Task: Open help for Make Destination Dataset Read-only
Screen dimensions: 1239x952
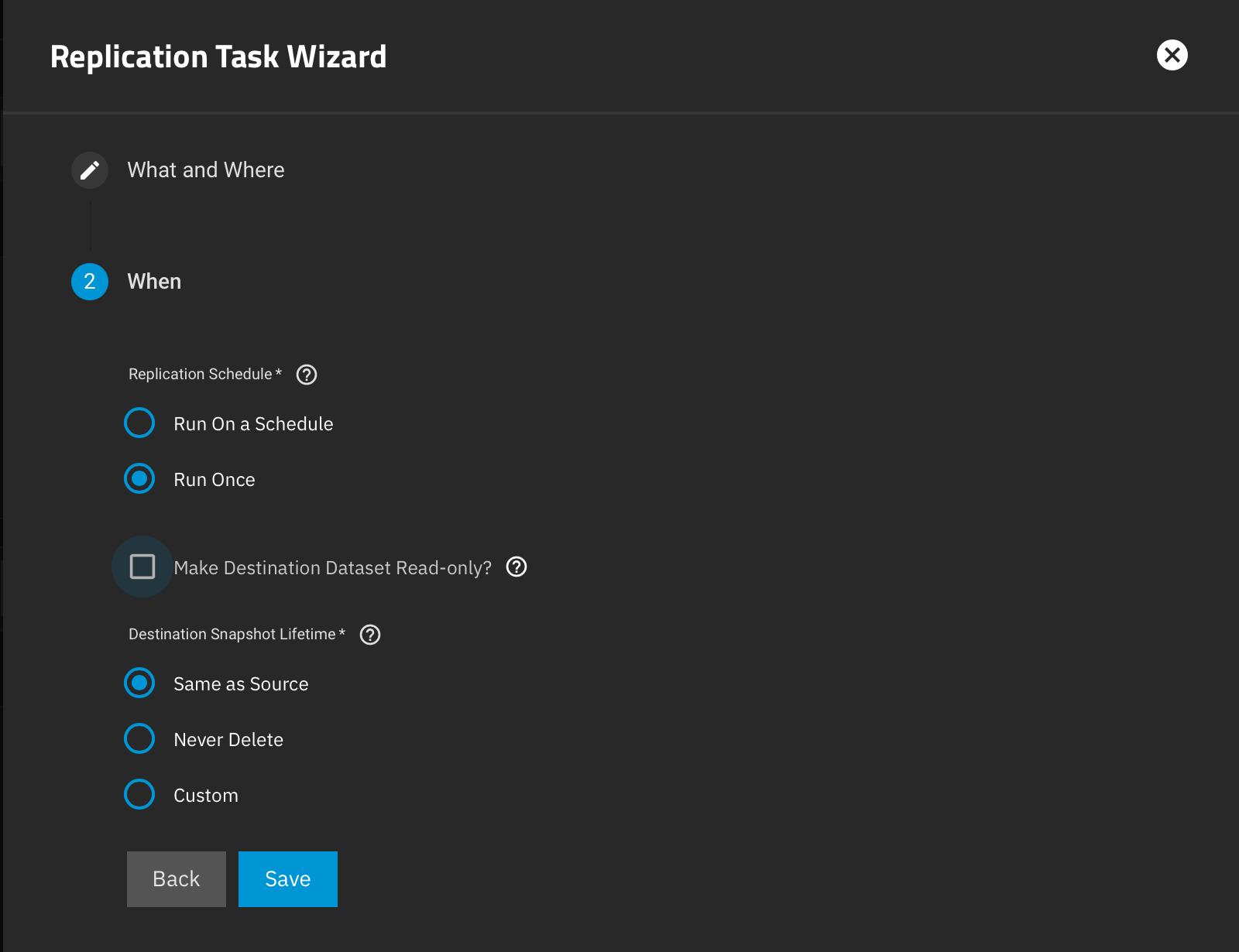Action: (x=517, y=567)
